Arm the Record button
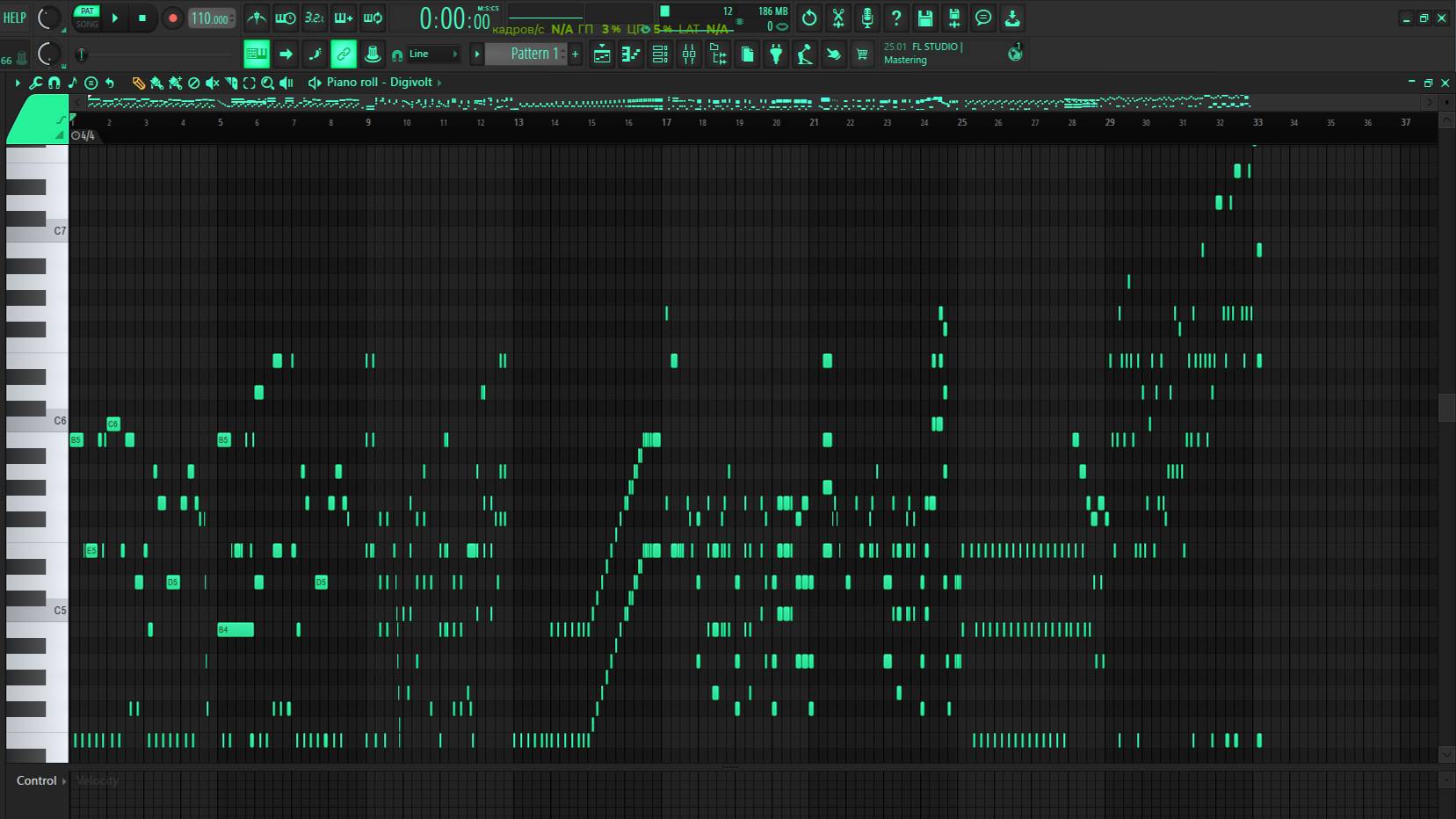 click(x=173, y=18)
